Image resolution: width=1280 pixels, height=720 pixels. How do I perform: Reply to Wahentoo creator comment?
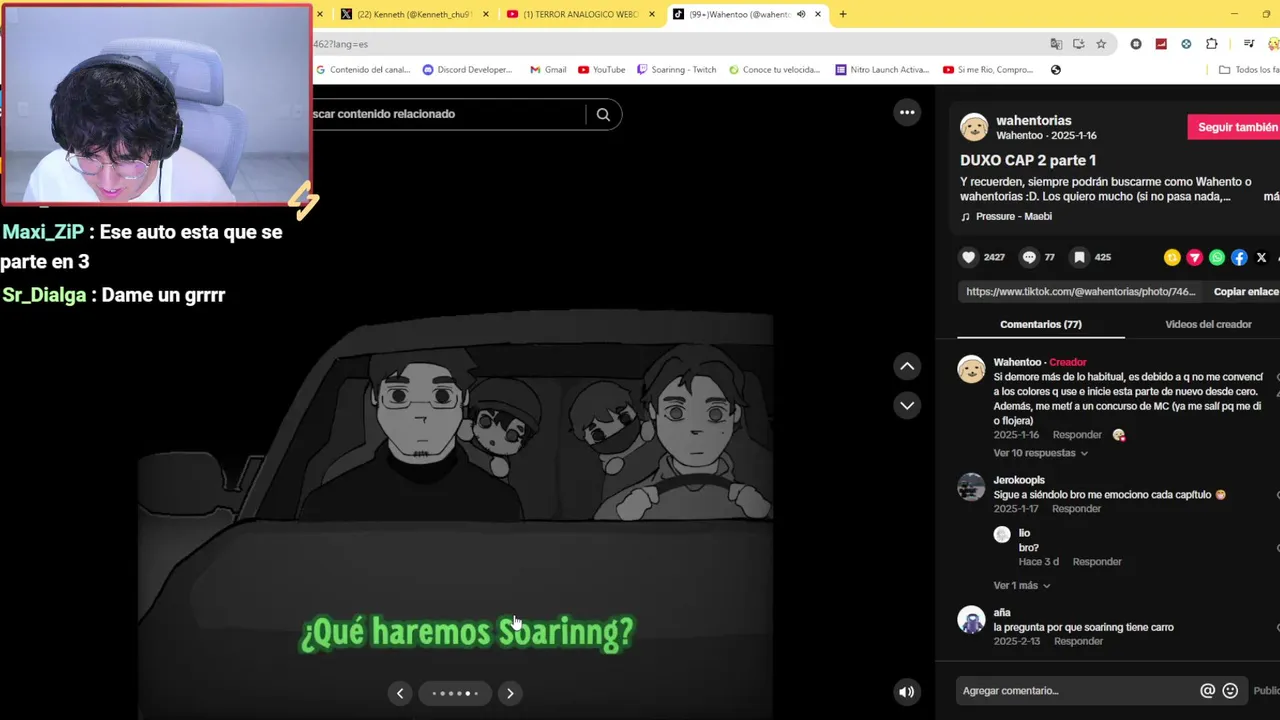coord(1076,435)
